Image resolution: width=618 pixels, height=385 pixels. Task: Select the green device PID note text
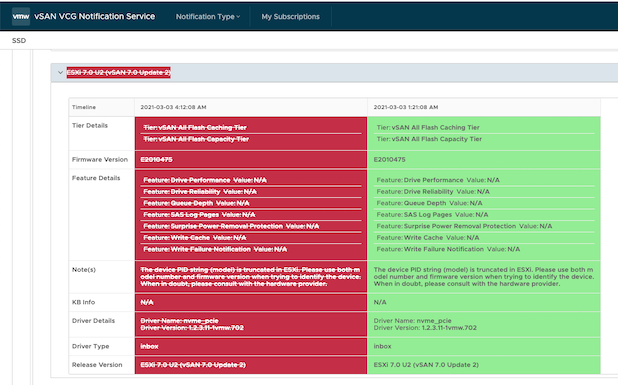point(484,277)
